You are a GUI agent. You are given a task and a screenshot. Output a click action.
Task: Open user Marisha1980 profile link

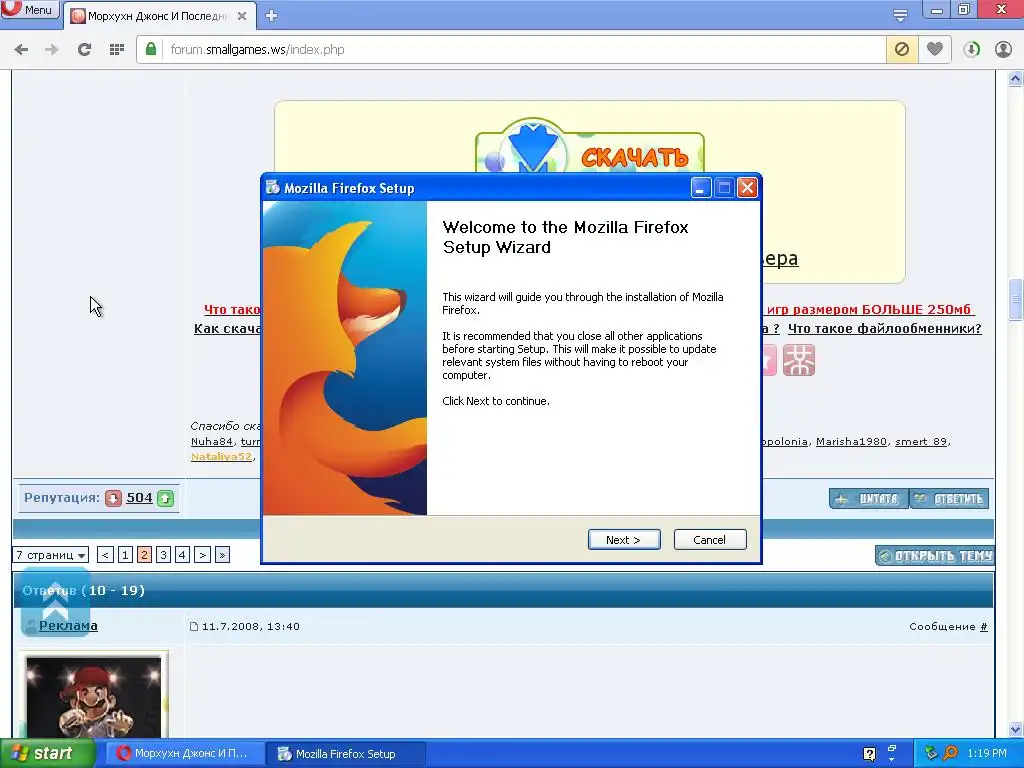pos(851,441)
